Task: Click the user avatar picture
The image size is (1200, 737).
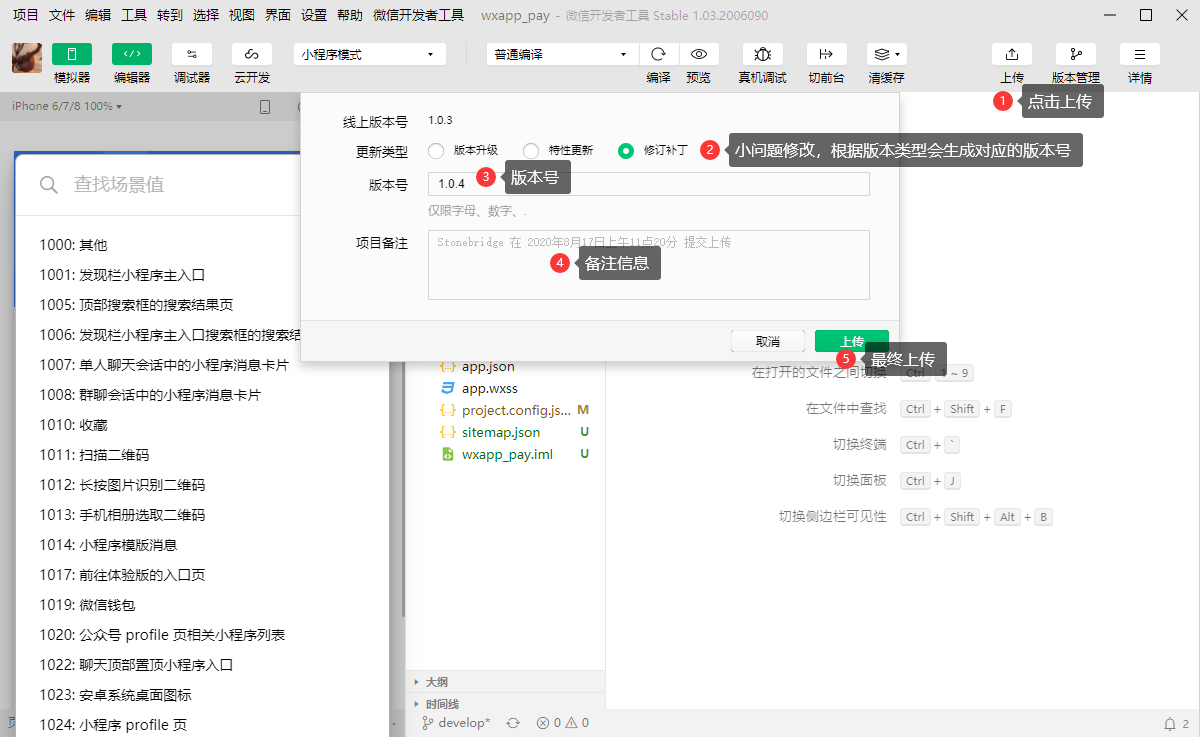Action: pos(27,58)
